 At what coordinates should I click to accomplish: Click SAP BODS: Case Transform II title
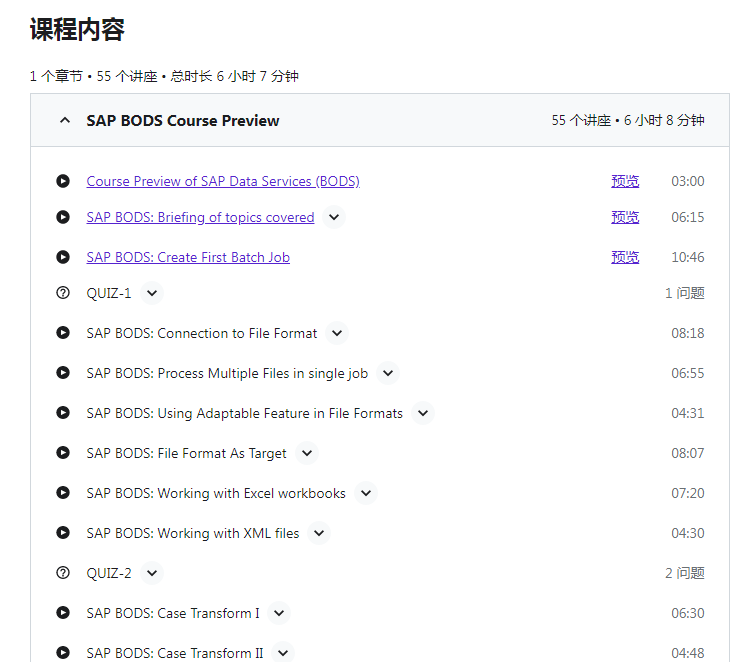(x=175, y=653)
